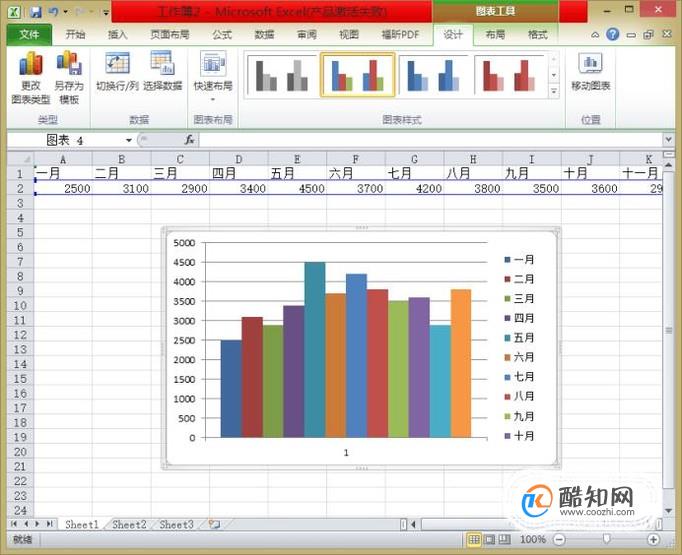Restore the workbook window icon
This screenshot has width=682, height=555.
click(648, 34)
